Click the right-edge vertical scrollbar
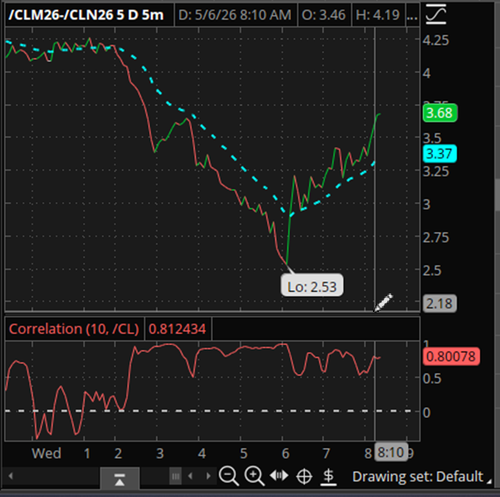 [x=497, y=195]
